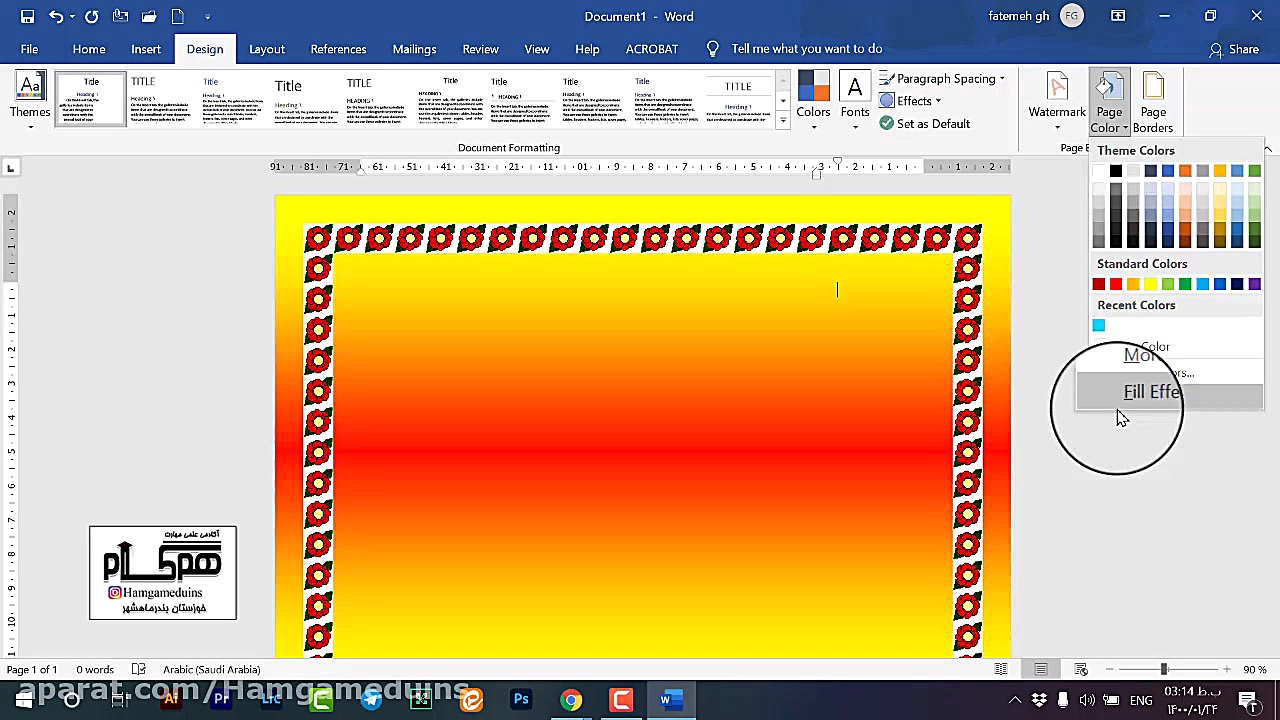
Task: Switch to the Layout tab
Action: (x=267, y=49)
